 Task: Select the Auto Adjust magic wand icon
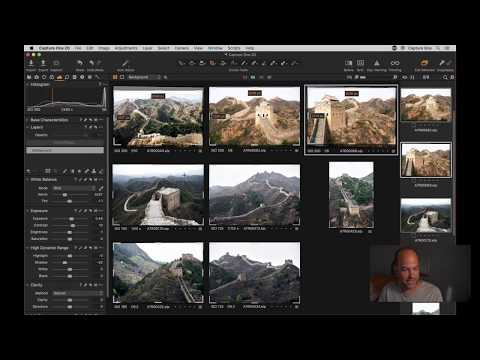pos(125,63)
